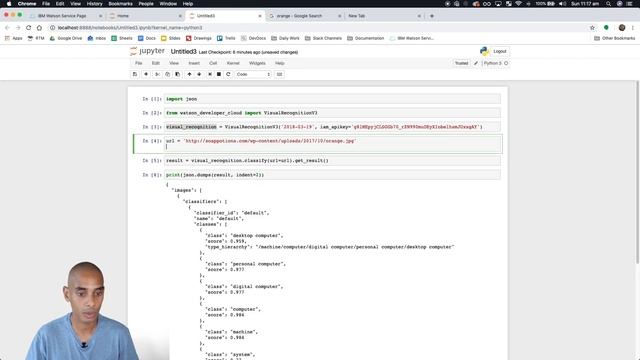Rename notebook via Untitled3 title
The height and width of the screenshot is (360, 640).
[x=183, y=52]
